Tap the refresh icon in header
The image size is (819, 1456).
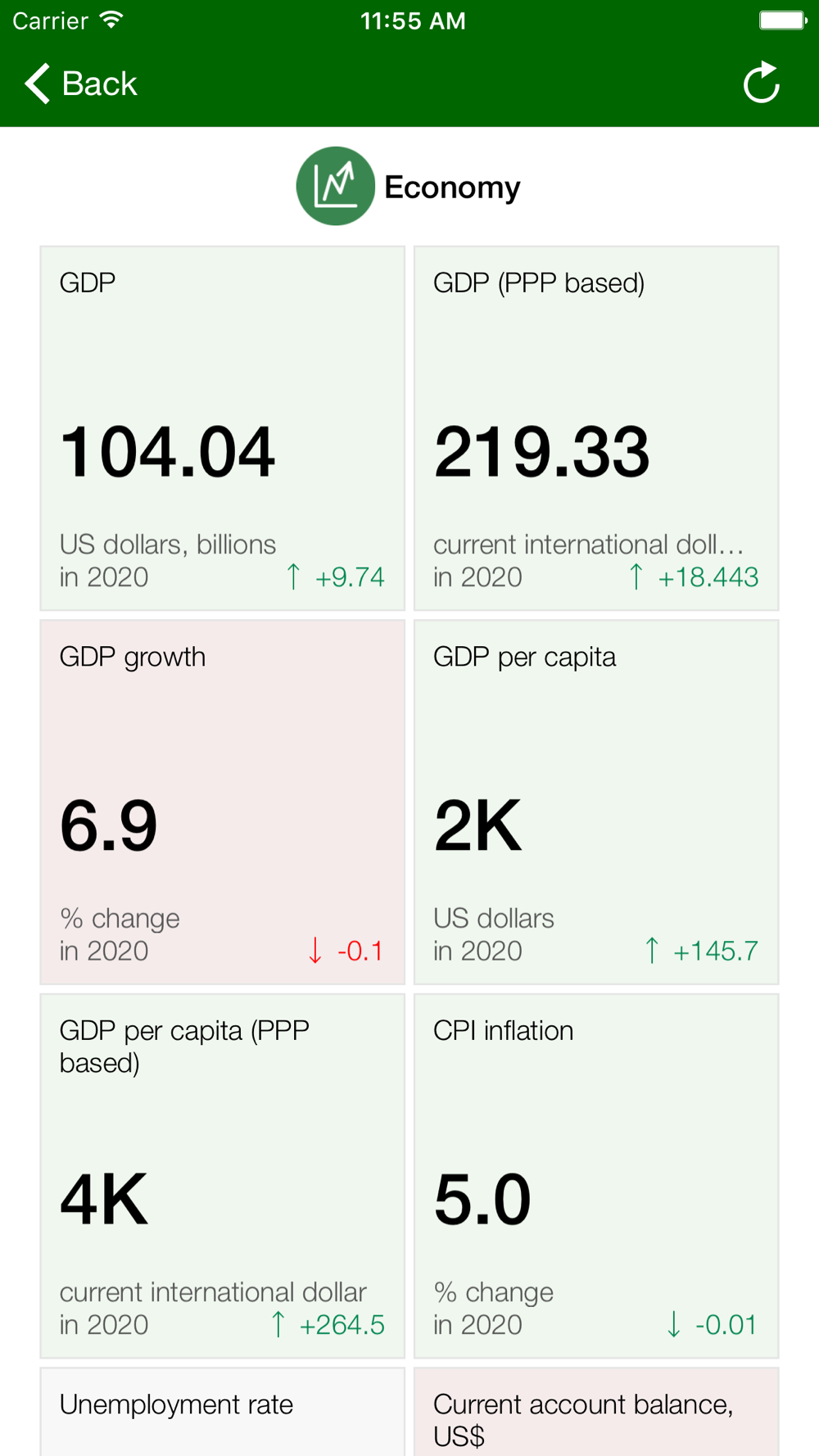click(761, 83)
